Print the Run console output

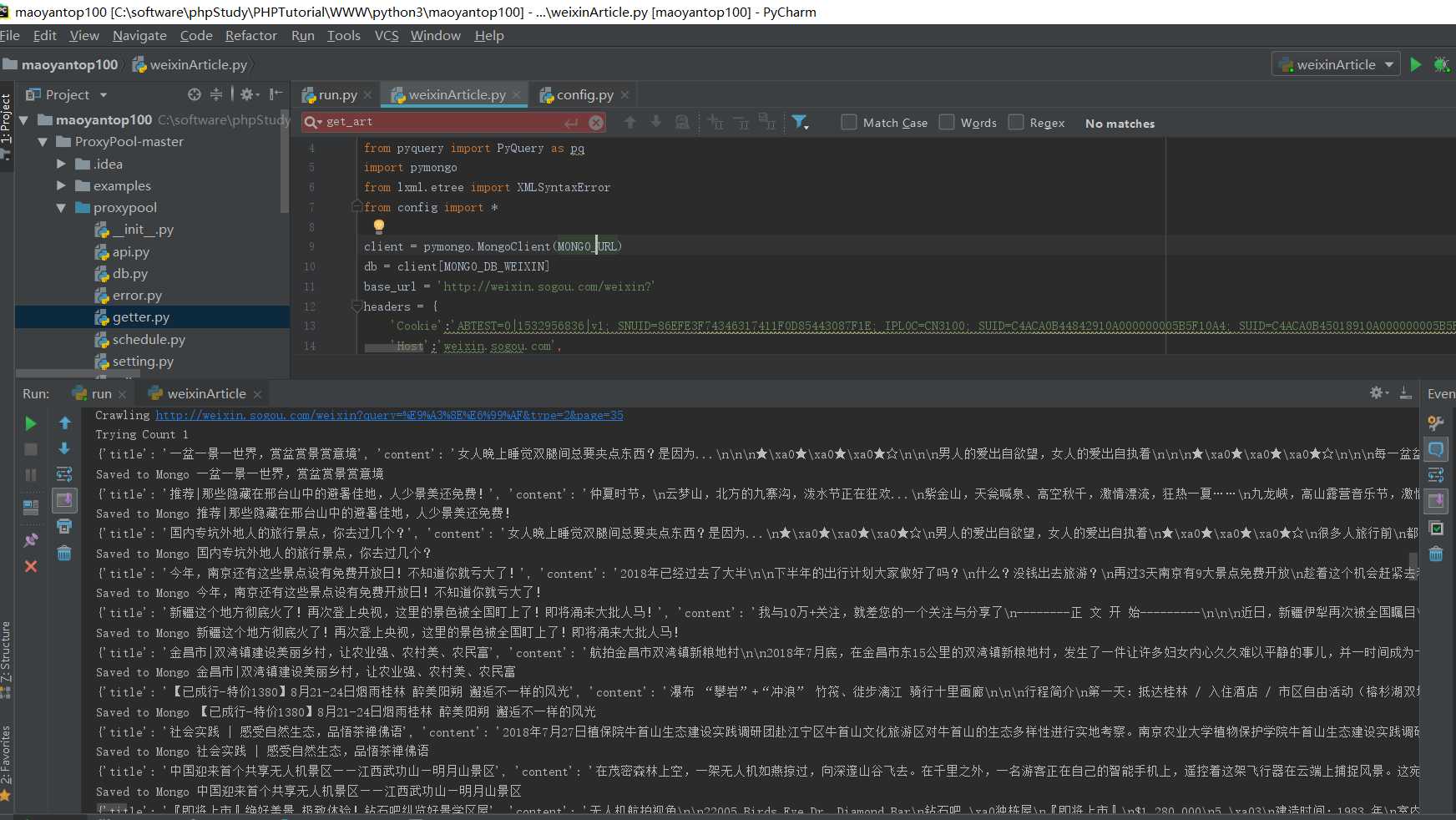coord(64,526)
